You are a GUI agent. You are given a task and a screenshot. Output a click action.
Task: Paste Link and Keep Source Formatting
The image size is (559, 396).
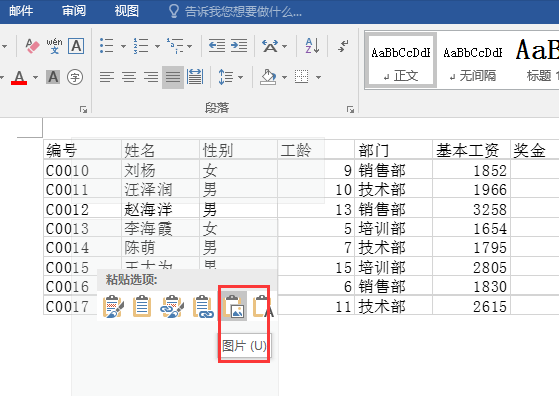click(x=172, y=306)
